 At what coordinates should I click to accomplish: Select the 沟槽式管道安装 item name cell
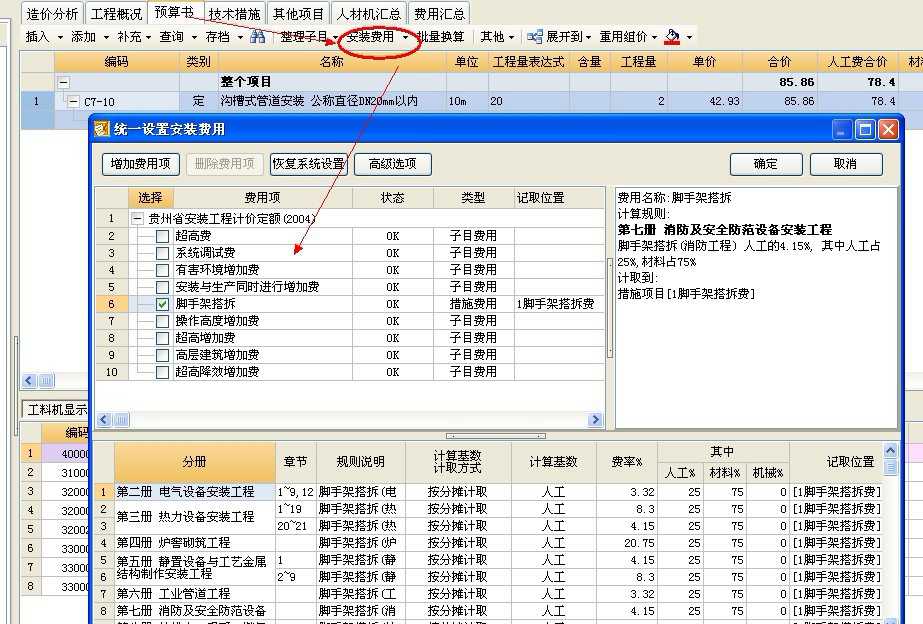point(332,101)
